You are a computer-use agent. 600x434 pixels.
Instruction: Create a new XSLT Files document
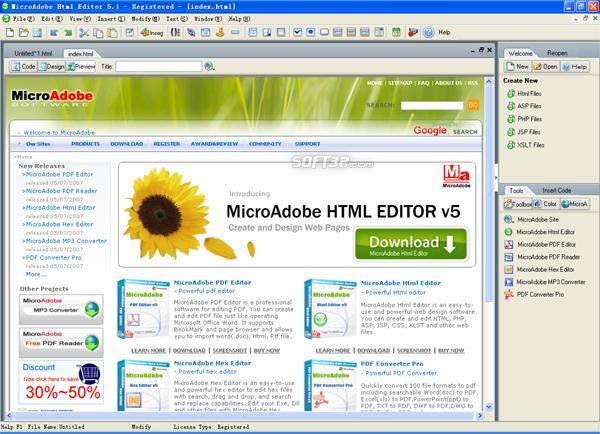point(526,145)
